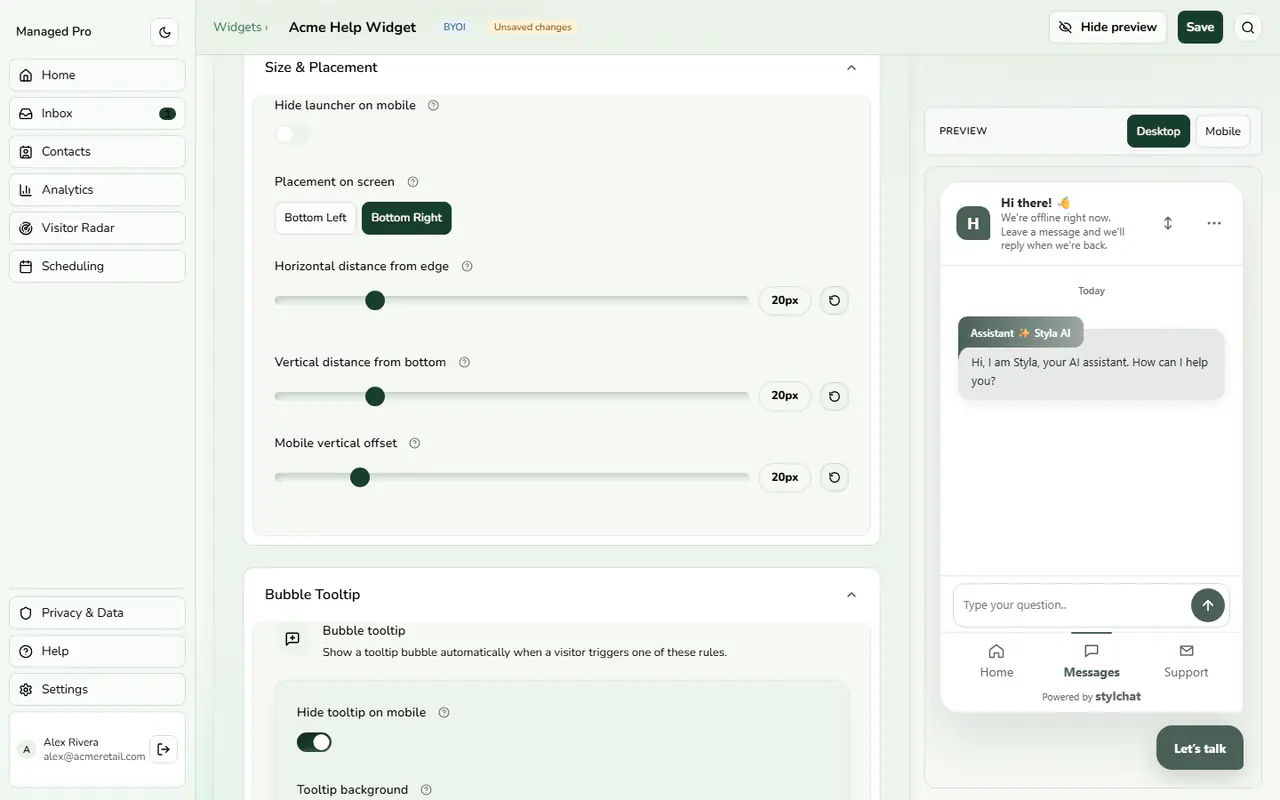The image size is (1280, 800).
Task: Turn off Hide tooltip on mobile
Action: tap(314, 742)
